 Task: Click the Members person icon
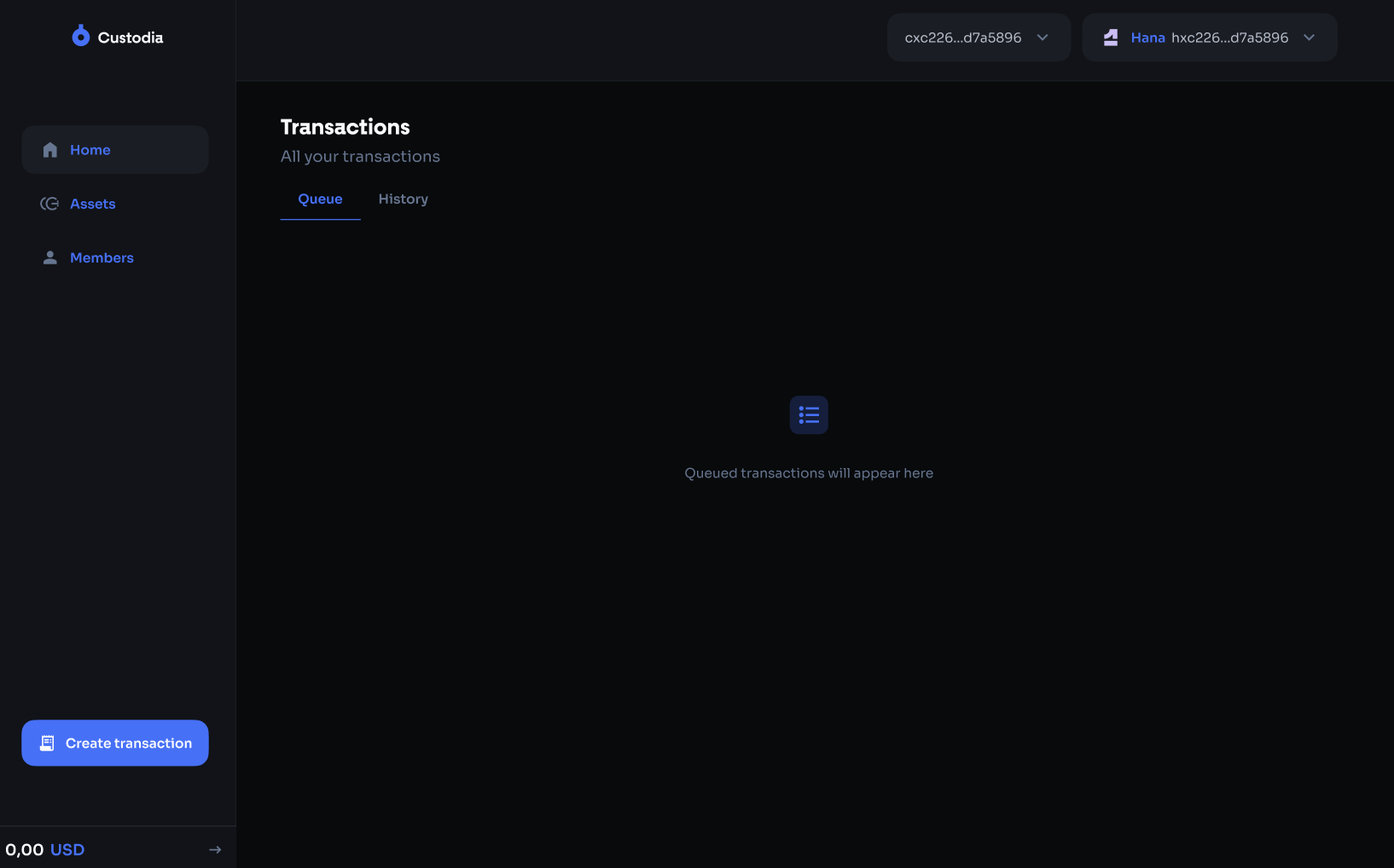[x=50, y=258]
